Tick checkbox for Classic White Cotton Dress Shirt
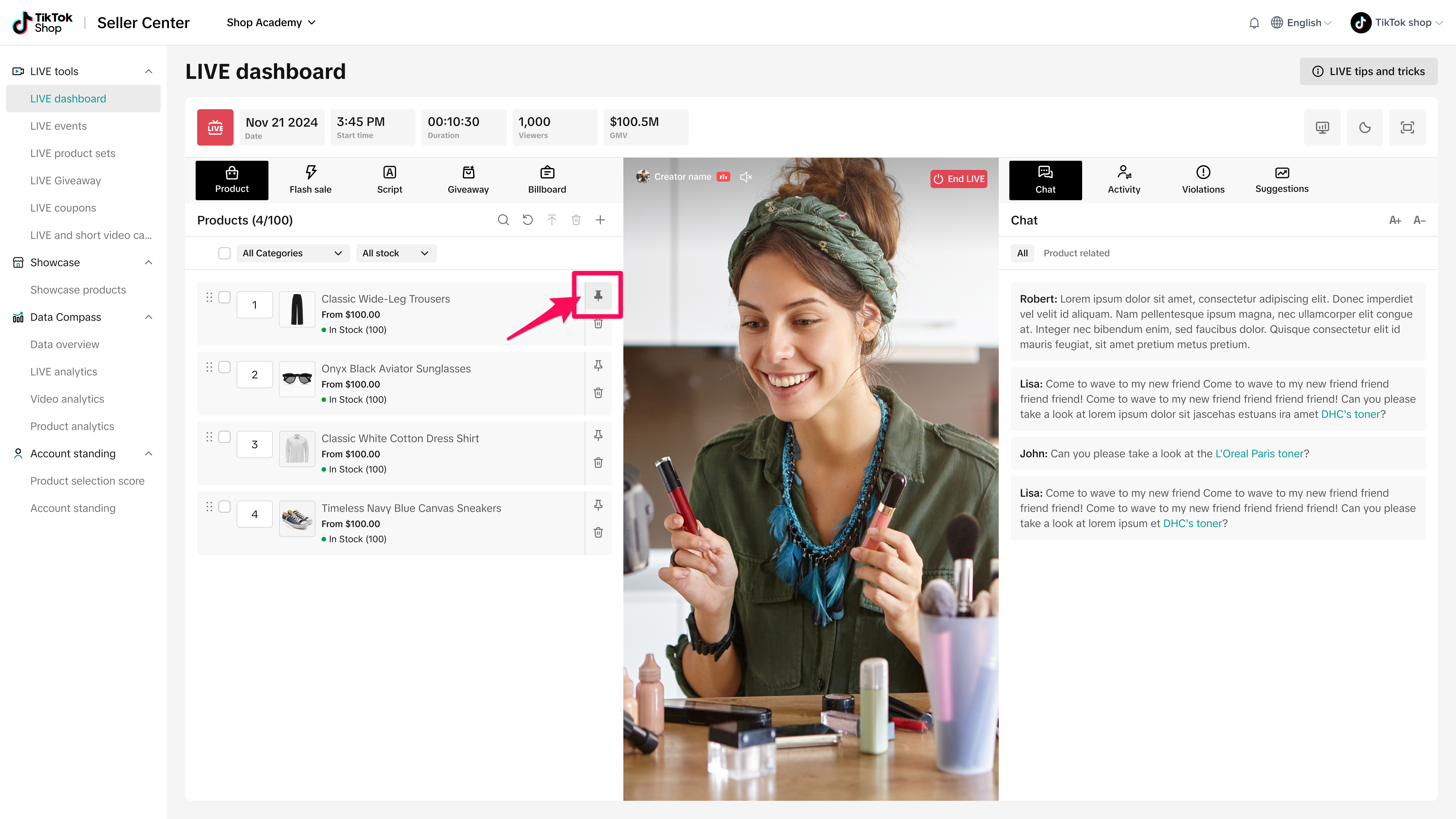Screen dimensions: 1456x819 coord(224,437)
